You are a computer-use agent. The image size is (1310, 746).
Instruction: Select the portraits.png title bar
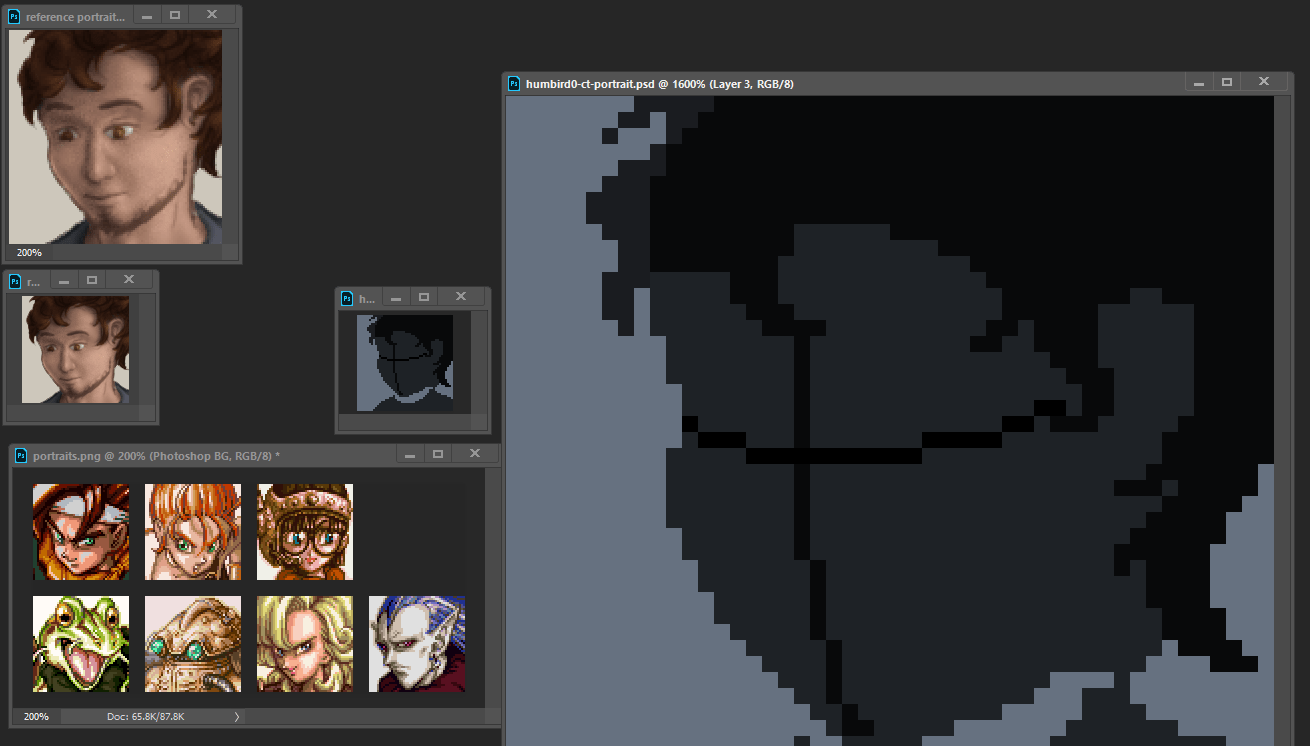[200, 456]
